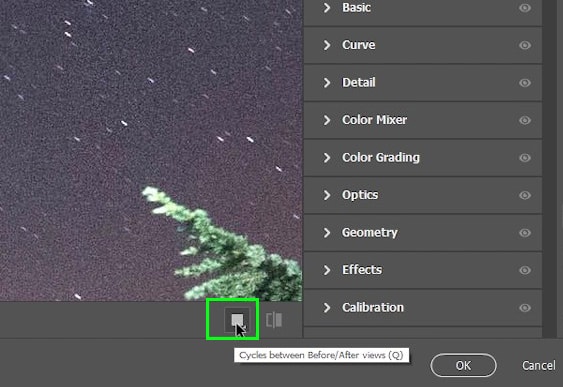Toggle Color Mixer visibility eye
The height and width of the screenshot is (387, 563).
[525, 120]
